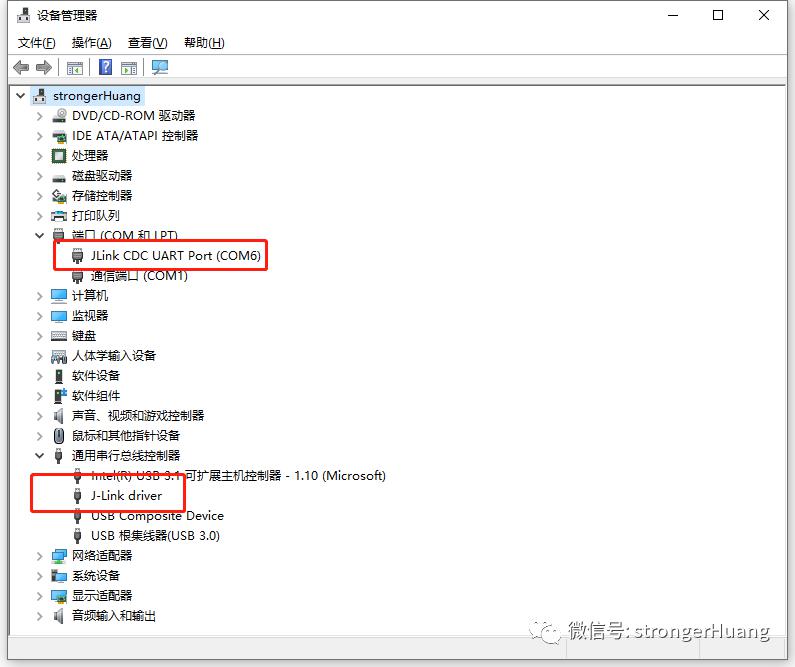
Task: Expand the 处理器 category
Action: 40,156
